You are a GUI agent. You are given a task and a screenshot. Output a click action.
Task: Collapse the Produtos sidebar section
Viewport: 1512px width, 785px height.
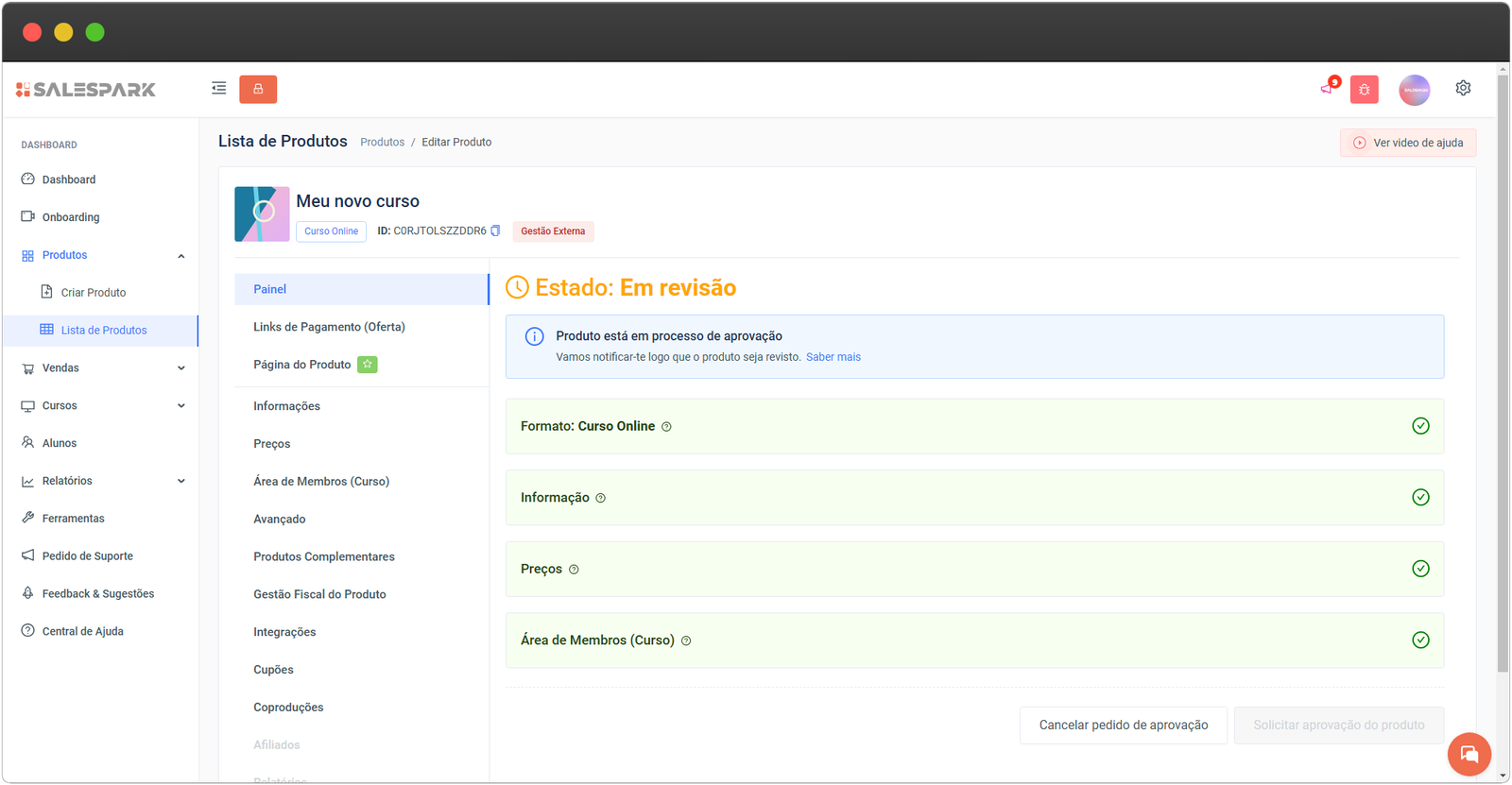[181, 256]
